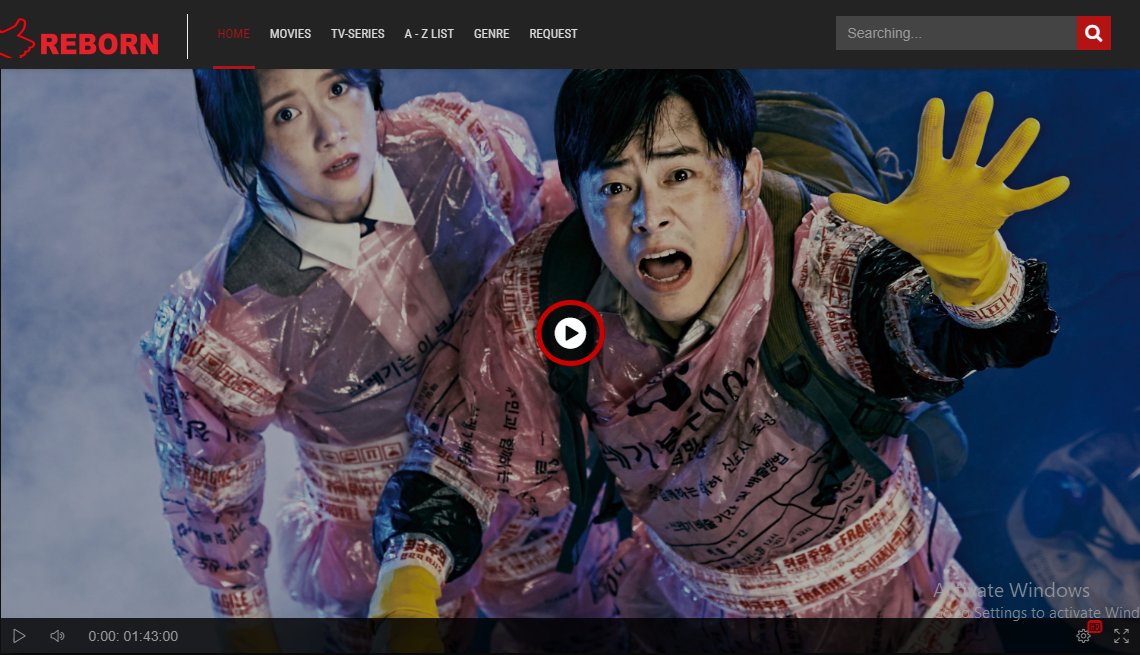The image size is (1140, 655).
Task: Start the video with center play button
Action: pos(571,333)
